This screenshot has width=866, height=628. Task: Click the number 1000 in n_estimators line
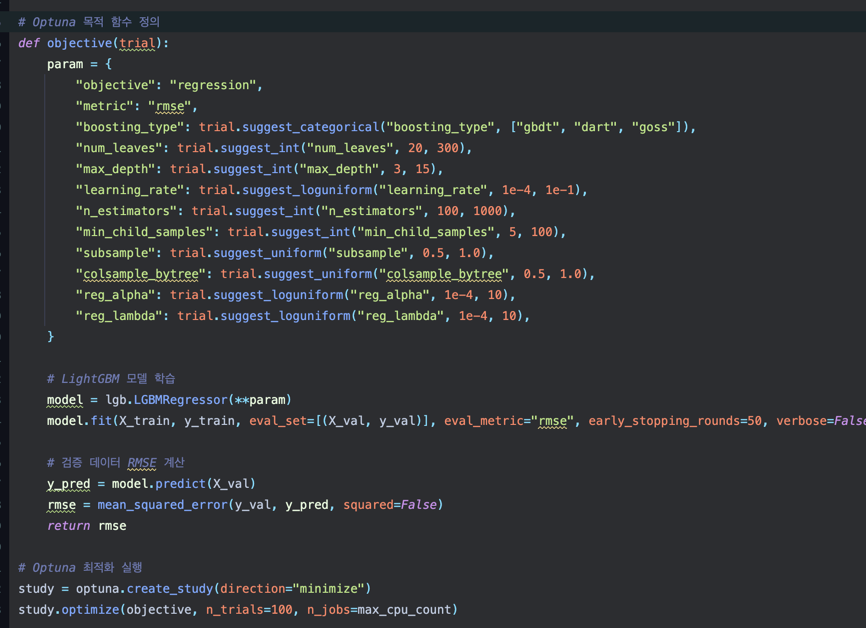click(488, 211)
